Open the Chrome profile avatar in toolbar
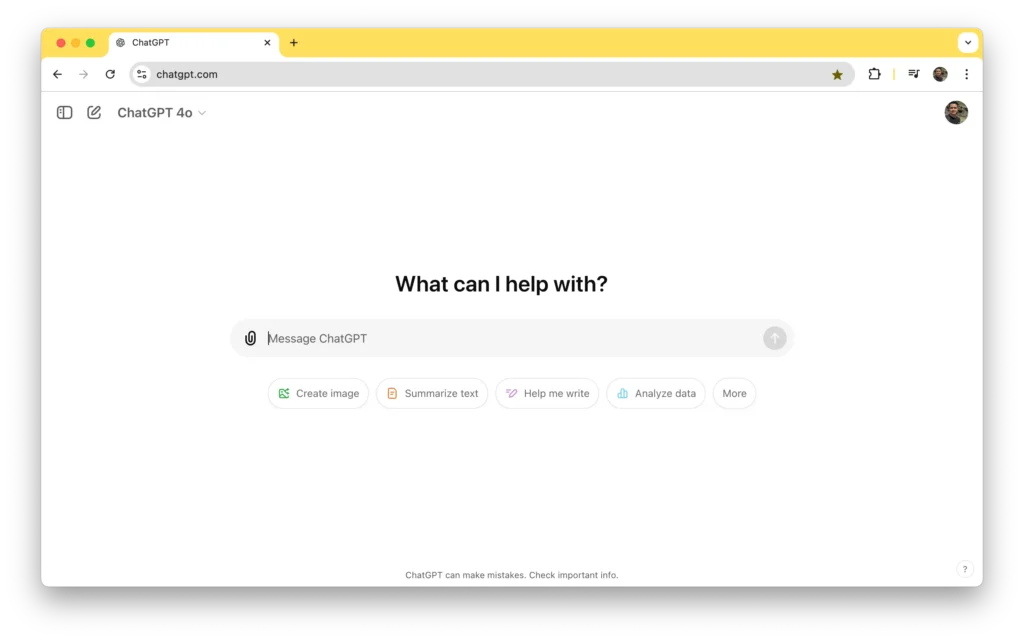This screenshot has width=1024, height=641. coord(940,74)
